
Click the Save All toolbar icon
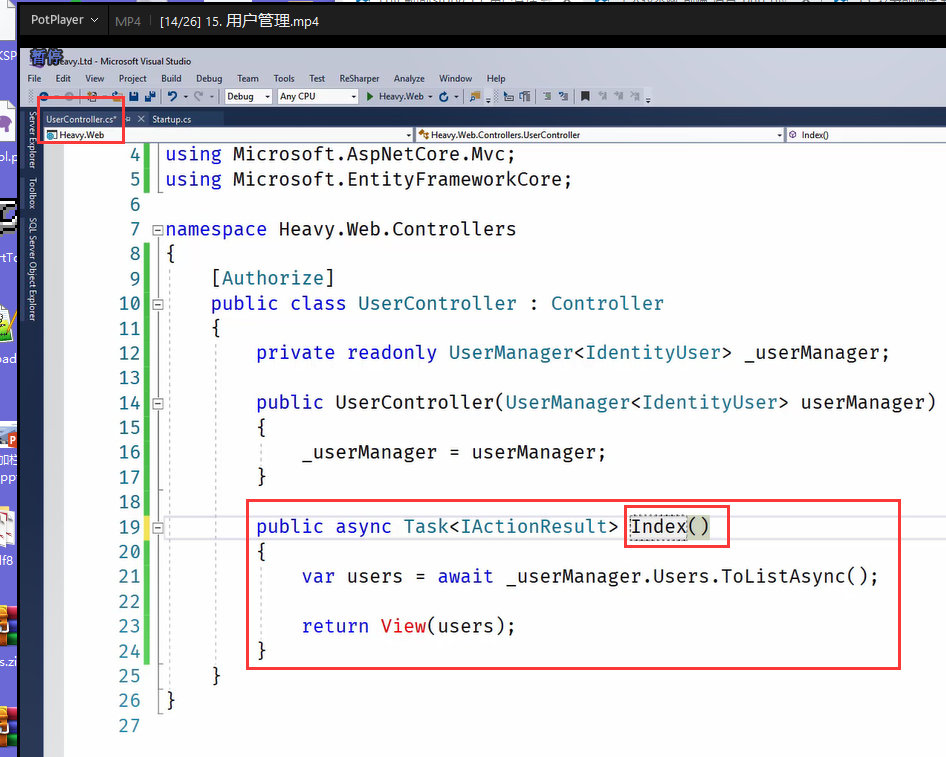coord(150,97)
